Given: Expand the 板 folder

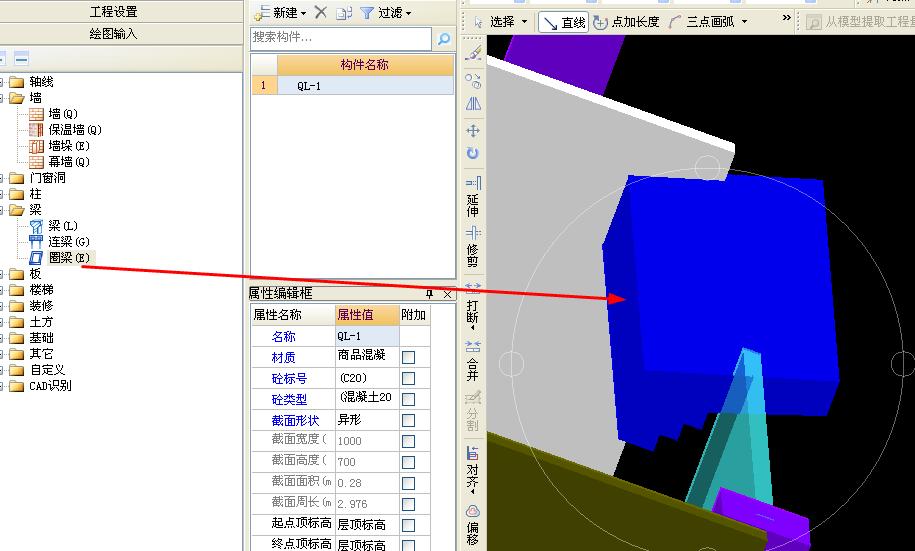Looking at the screenshot, I should click(2, 274).
